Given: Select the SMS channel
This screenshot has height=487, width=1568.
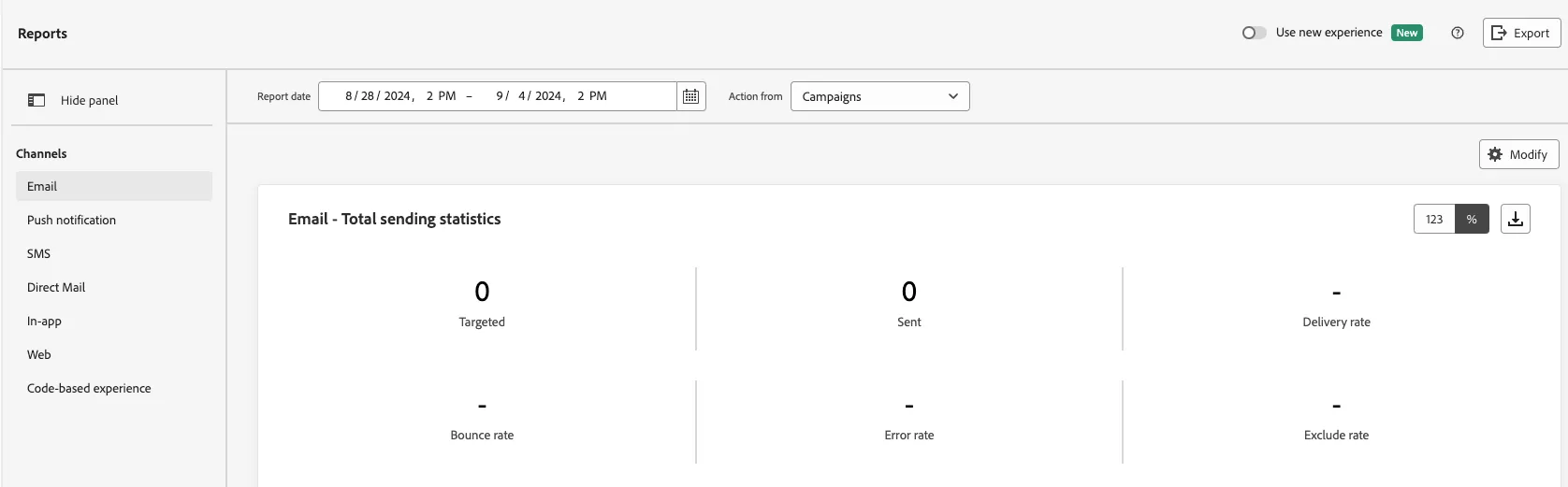Looking at the screenshot, I should [114, 253].
